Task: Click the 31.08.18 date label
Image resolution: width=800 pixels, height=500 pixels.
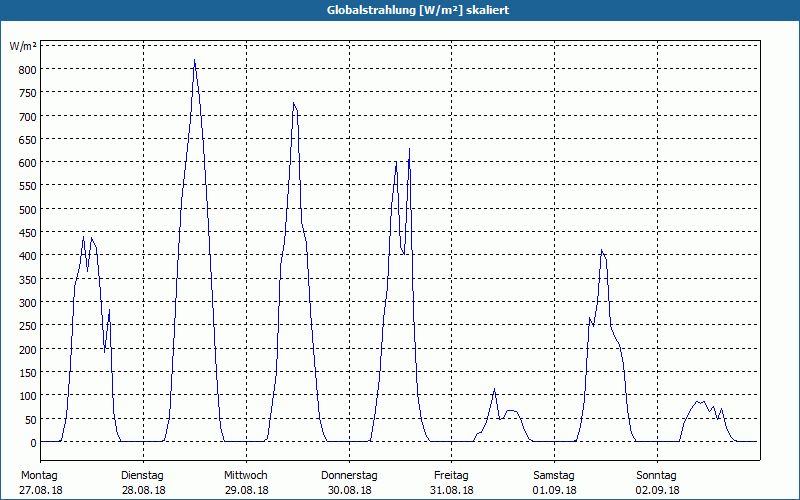Action: [452, 490]
